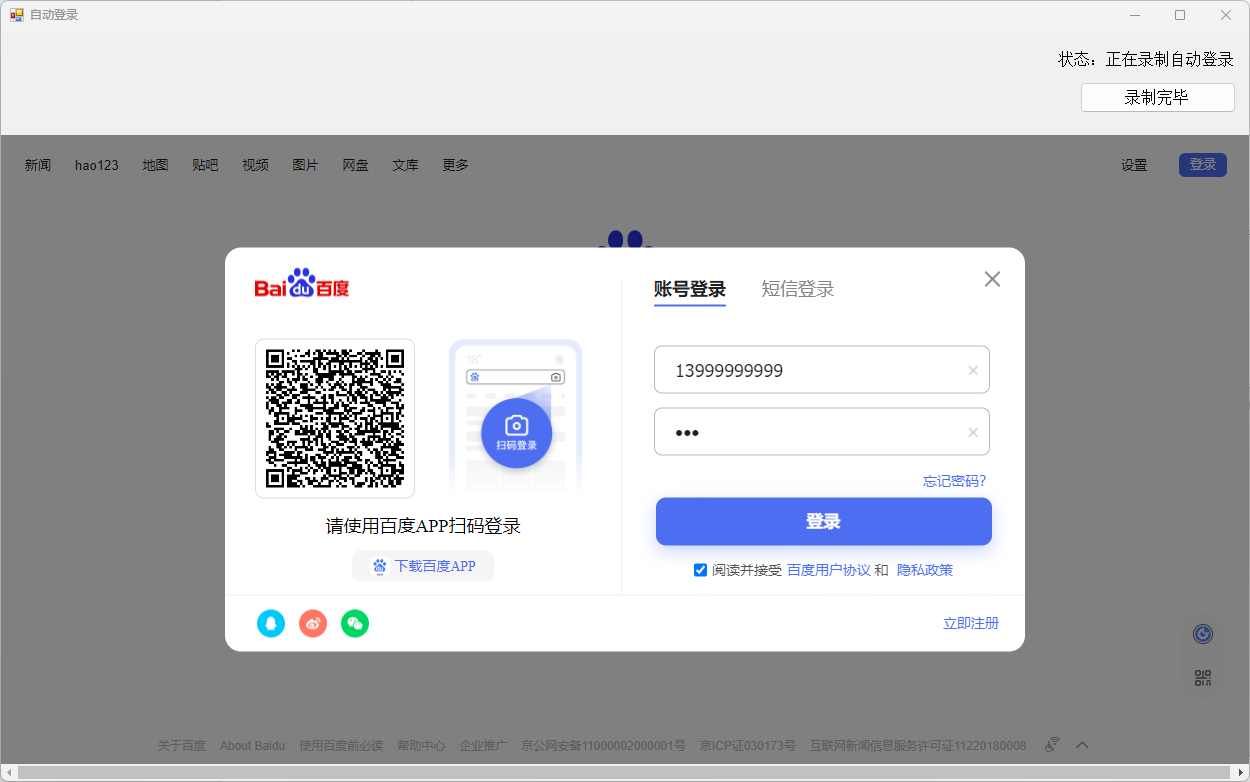Click the circular assistant icon at right

click(1203, 634)
